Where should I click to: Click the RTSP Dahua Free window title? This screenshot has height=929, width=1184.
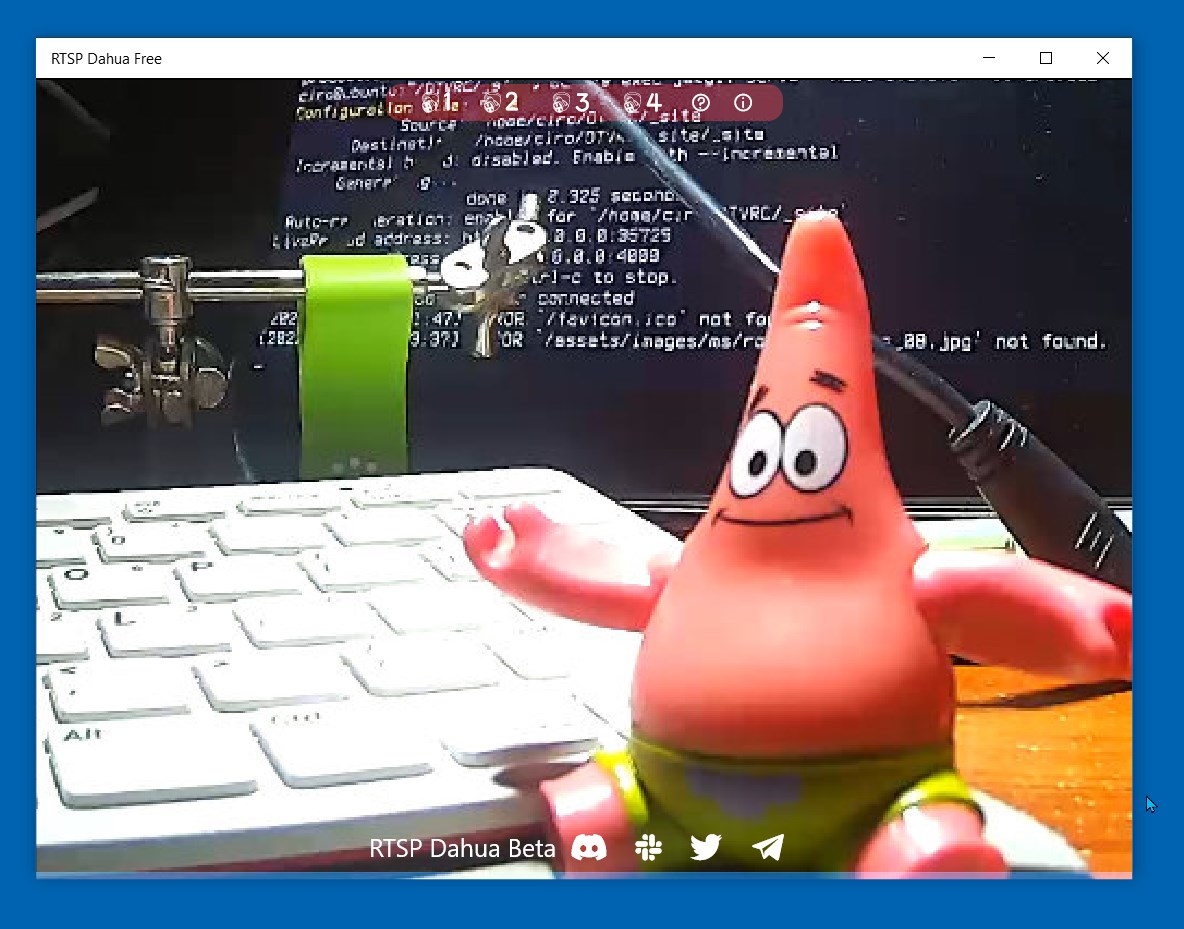106,59
